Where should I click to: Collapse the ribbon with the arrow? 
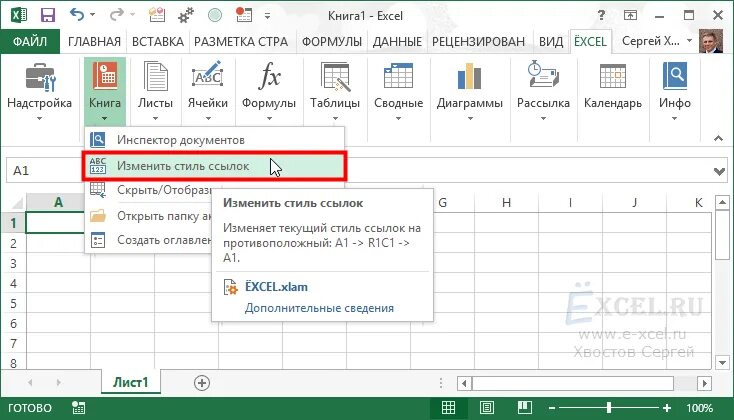718,139
